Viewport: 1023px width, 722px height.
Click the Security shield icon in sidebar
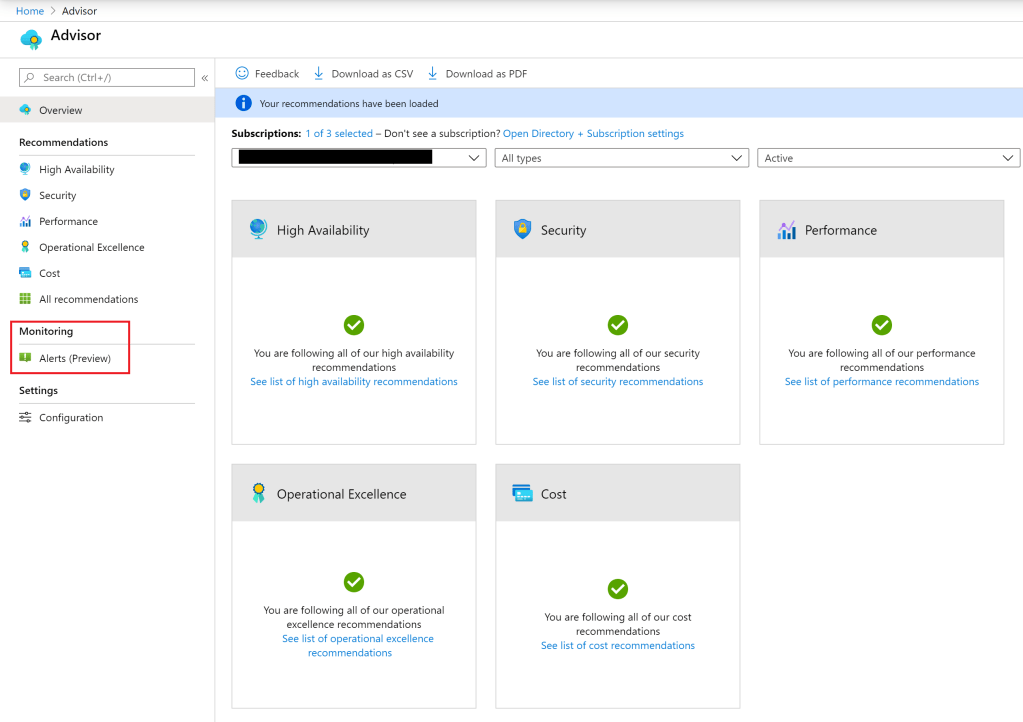click(25, 195)
